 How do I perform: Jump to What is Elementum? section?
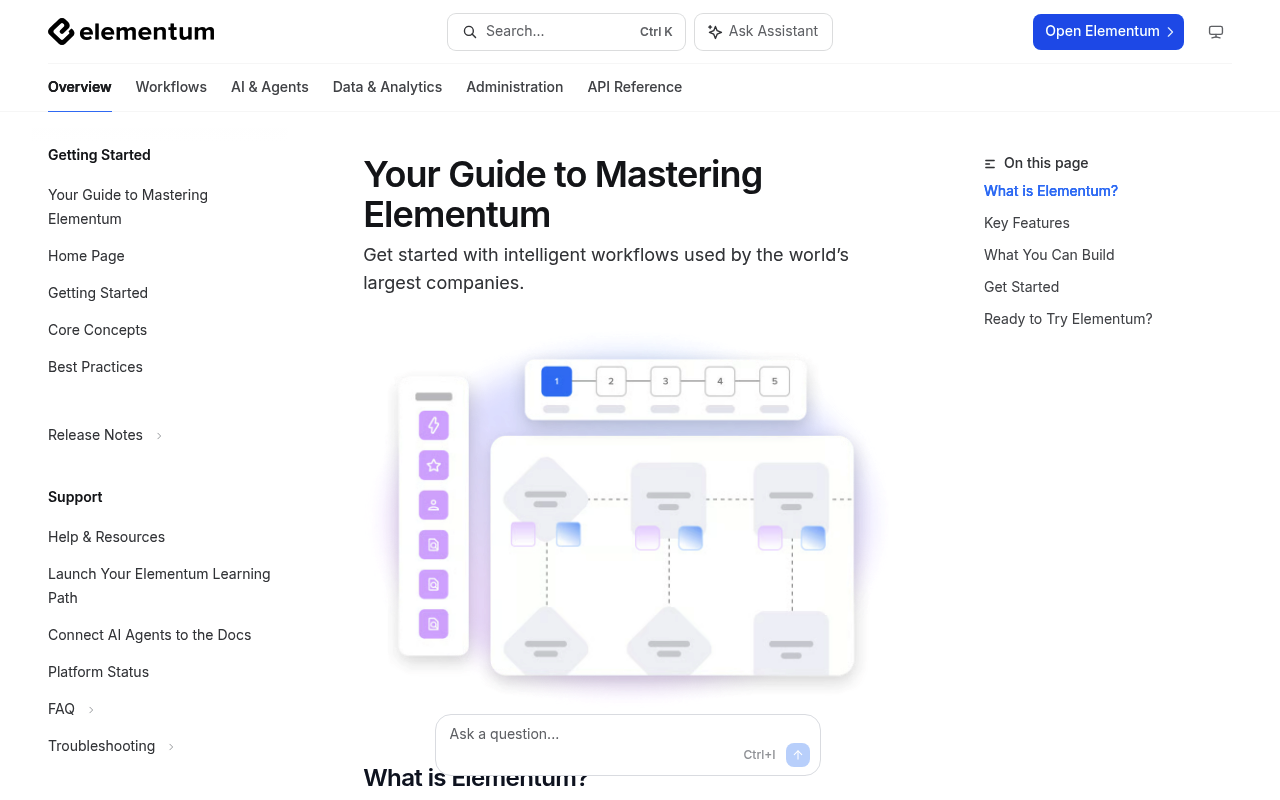click(x=1051, y=191)
